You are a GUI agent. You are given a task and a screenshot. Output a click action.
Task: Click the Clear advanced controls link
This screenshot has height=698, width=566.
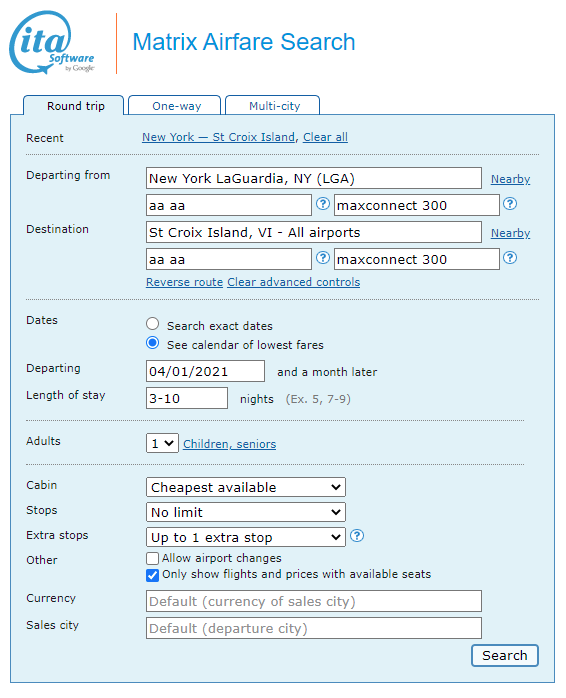pyautogui.click(x=293, y=282)
